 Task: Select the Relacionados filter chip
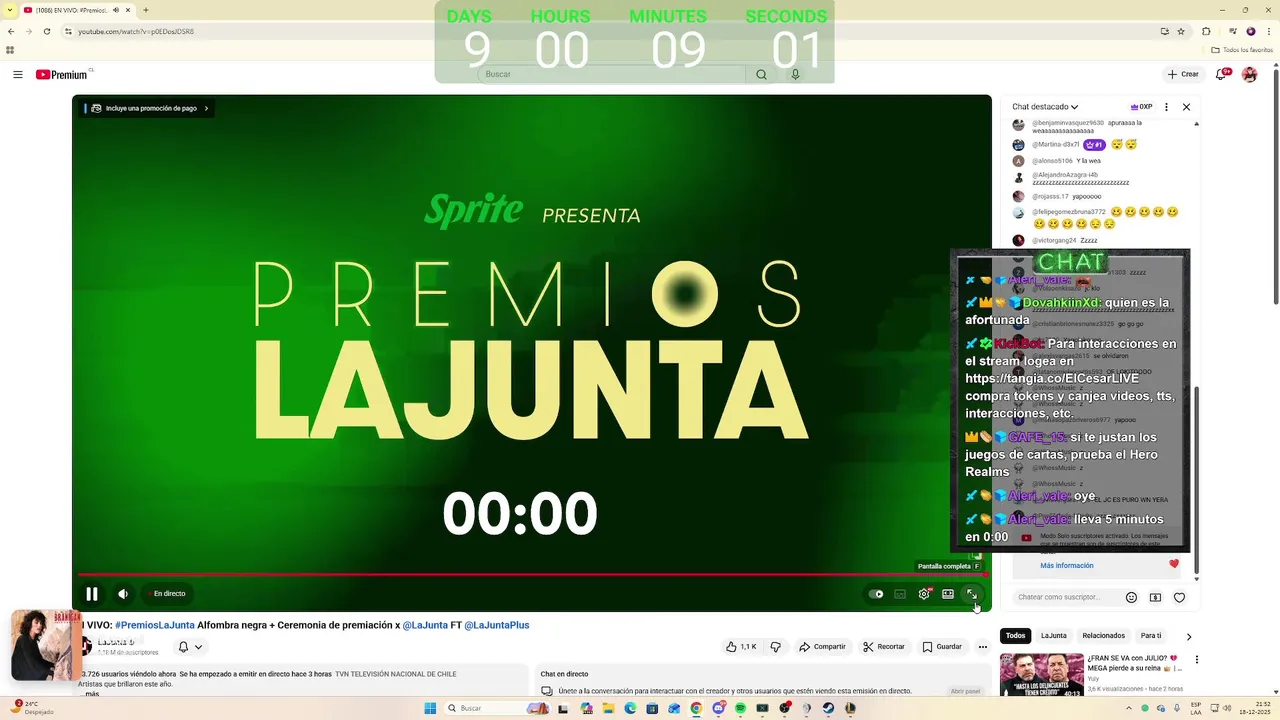(x=1103, y=636)
